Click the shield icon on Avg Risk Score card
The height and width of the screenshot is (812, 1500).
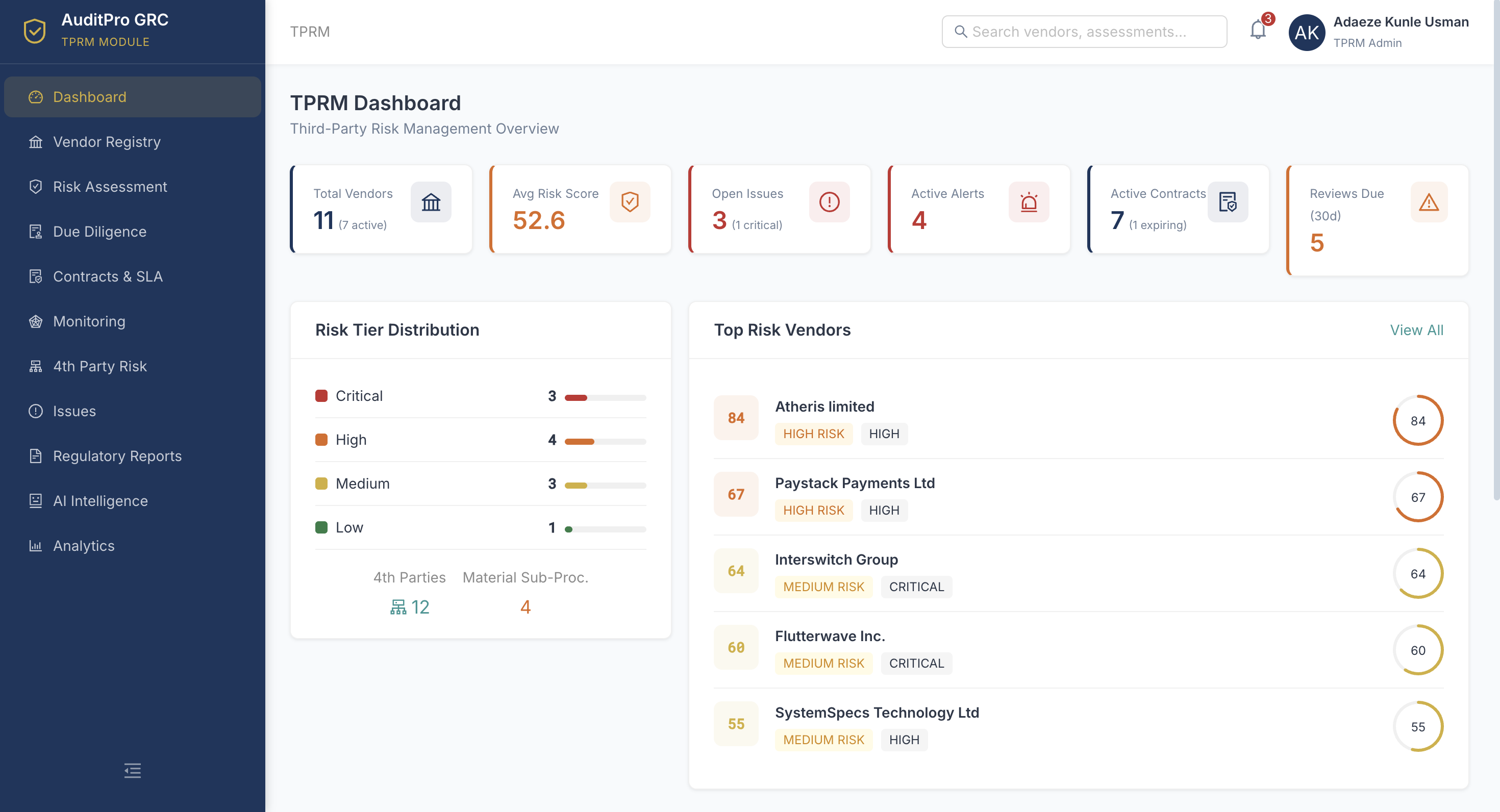(x=630, y=202)
